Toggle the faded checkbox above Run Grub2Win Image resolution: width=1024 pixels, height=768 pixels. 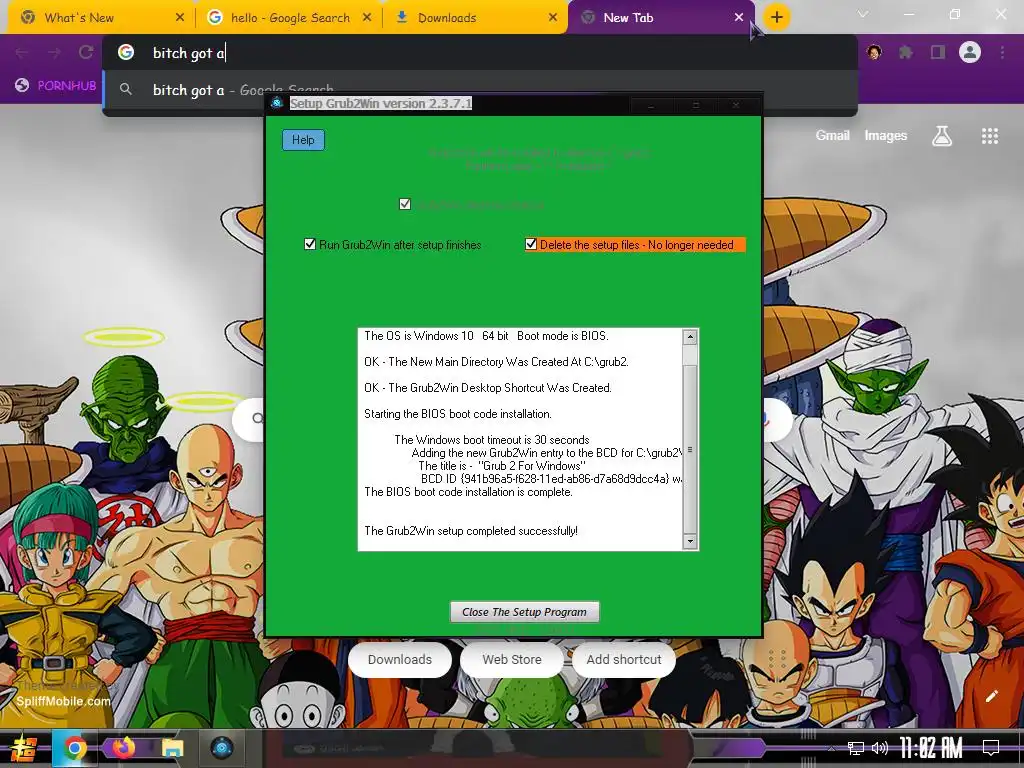405,204
